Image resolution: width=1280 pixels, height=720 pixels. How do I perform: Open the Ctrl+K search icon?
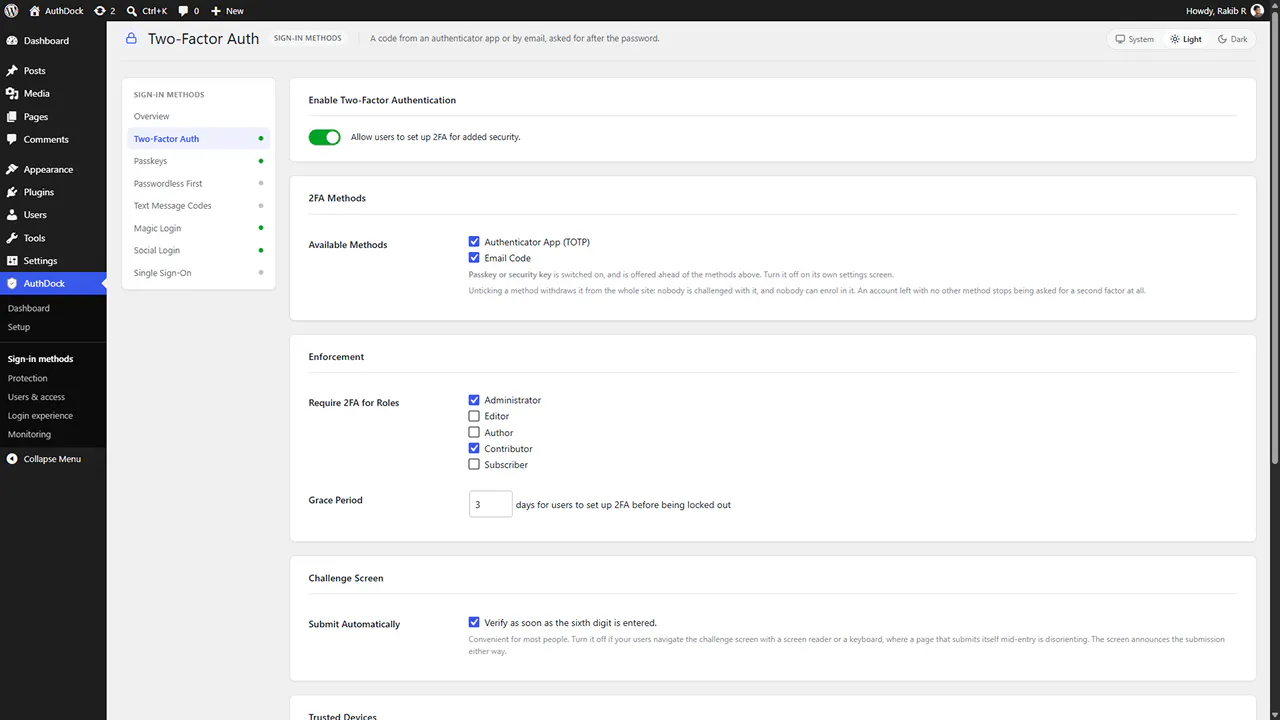point(132,11)
